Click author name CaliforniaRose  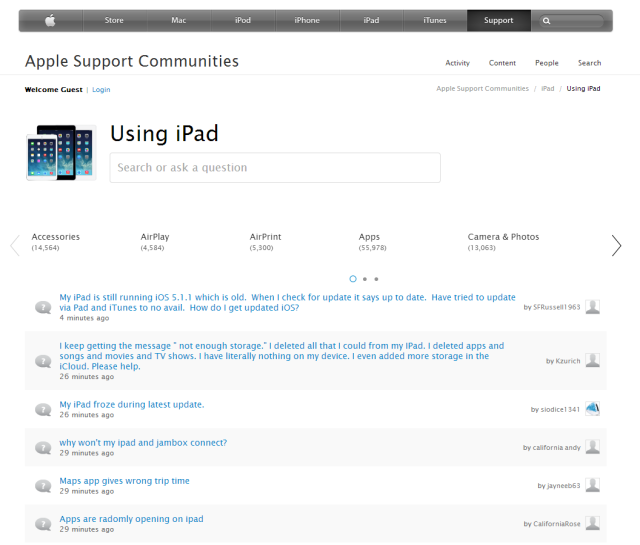coord(557,524)
